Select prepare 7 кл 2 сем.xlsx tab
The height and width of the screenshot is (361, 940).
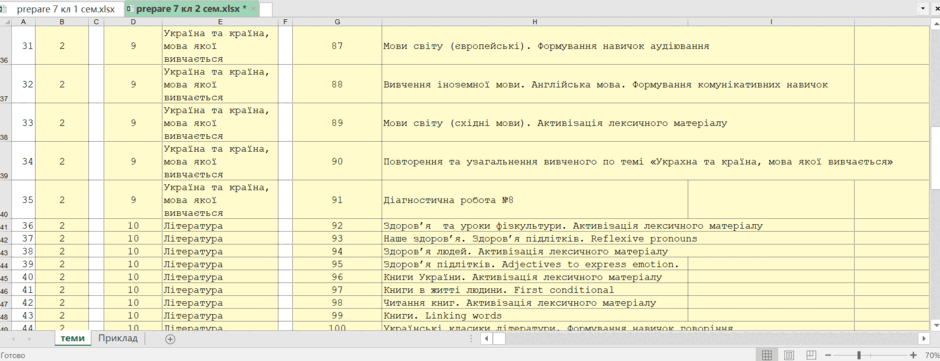pos(192,9)
